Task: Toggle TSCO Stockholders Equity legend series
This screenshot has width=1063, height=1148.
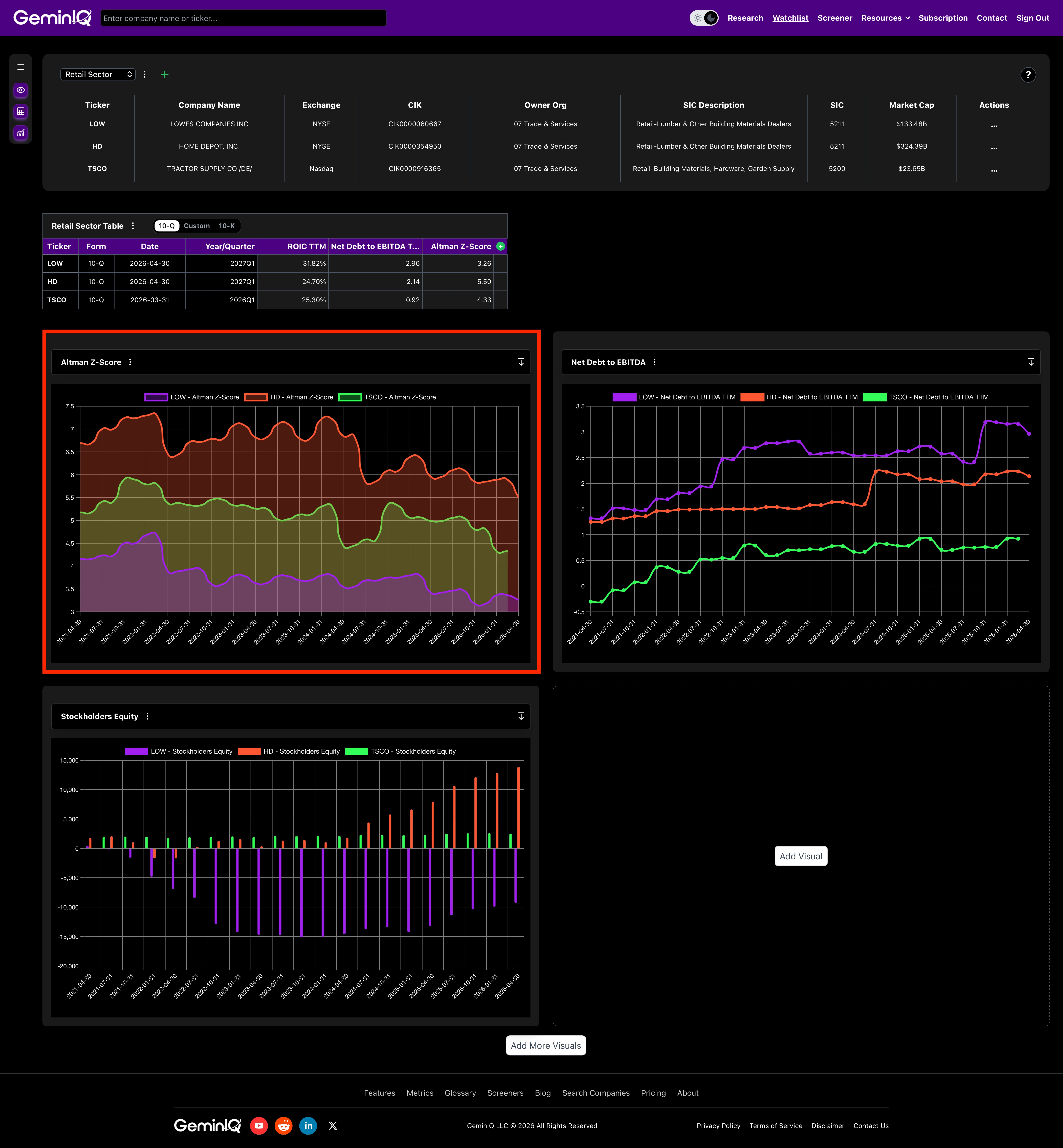Action: pyautogui.click(x=400, y=752)
